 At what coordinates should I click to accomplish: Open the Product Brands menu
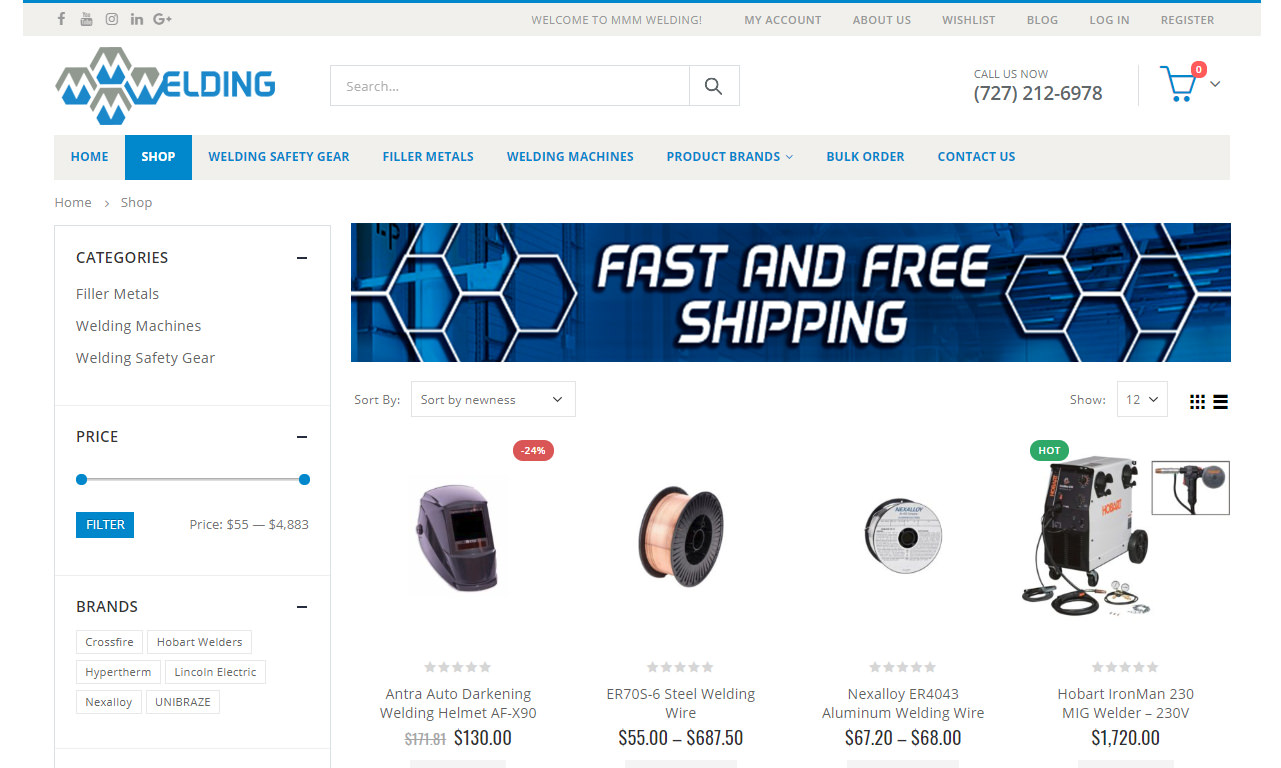coord(730,157)
